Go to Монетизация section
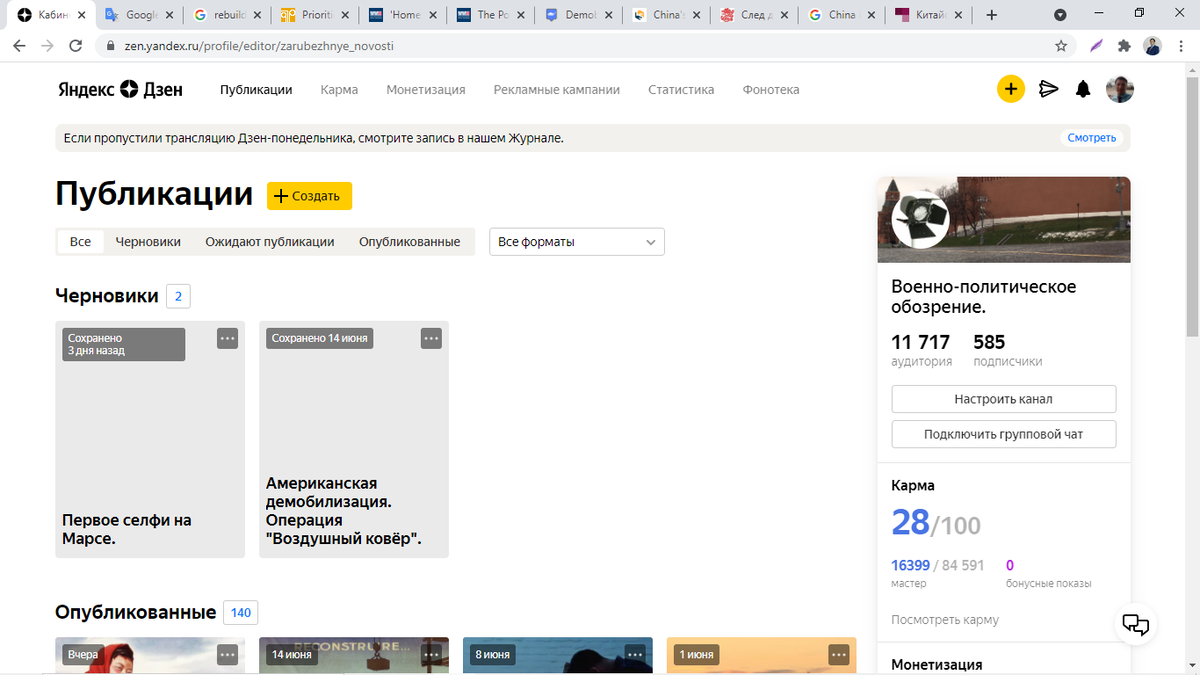Screen dimensions: 1200x675 pyautogui.click(x=426, y=89)
